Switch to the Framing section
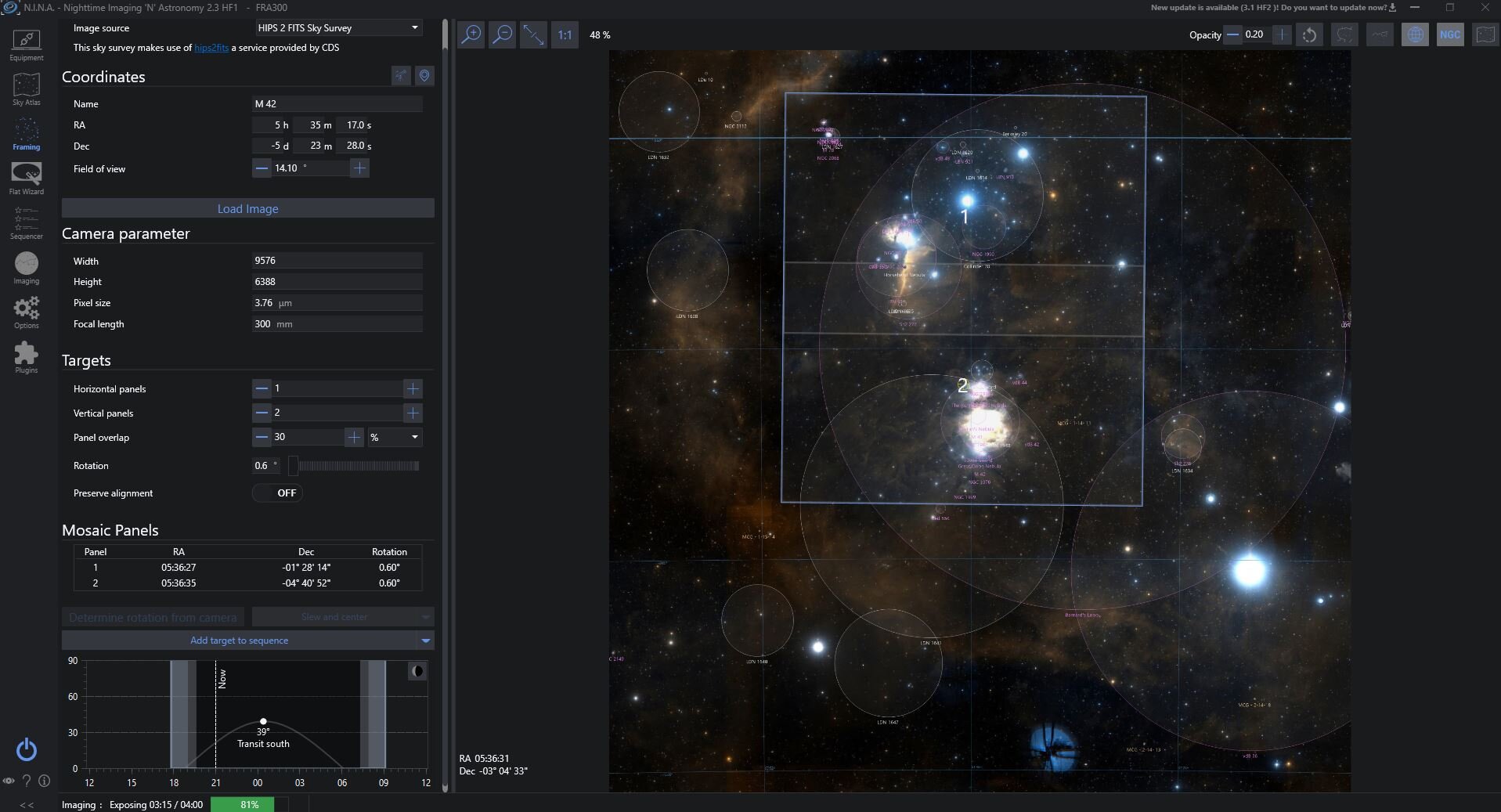Screen dimensions: 1501x812 27,134
